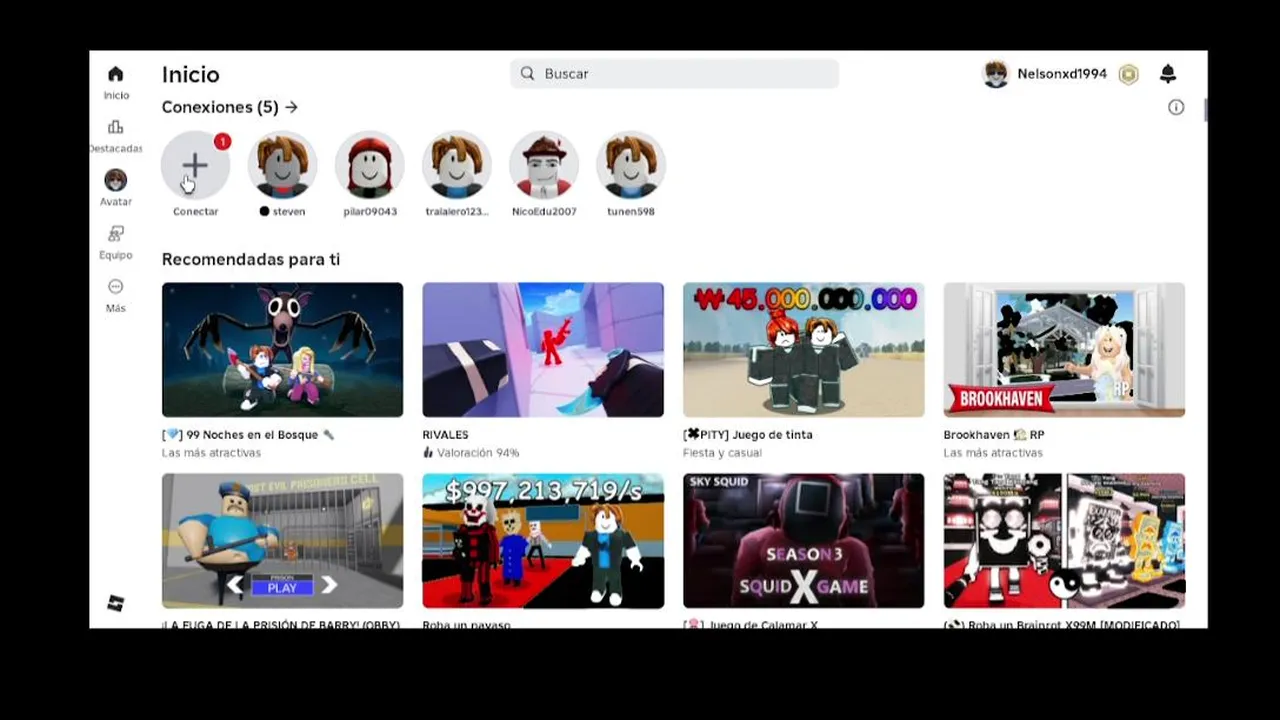Open Destacadas charts icon in sidebar

tap(116, 127)
